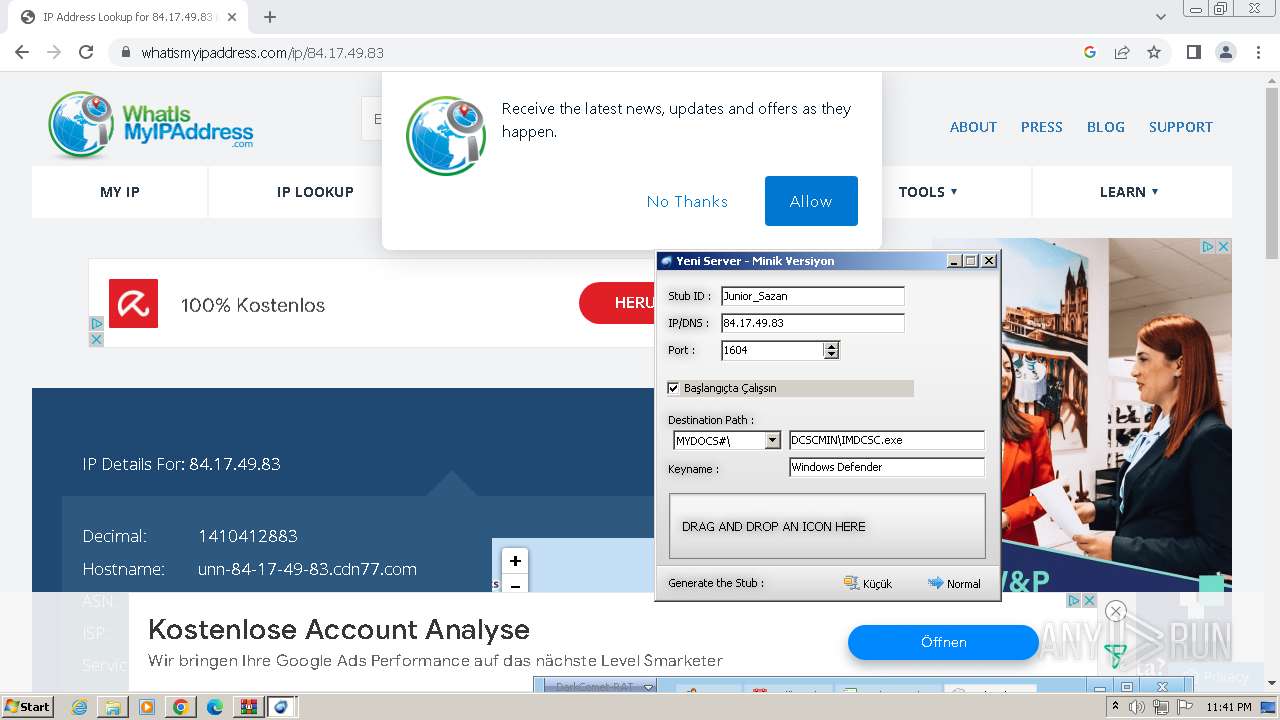Image resolution: width=1280 pixels, height=720 pixels.
Task: Click the AdChoices icon on right ad
Action: (x=1207, y=246)
